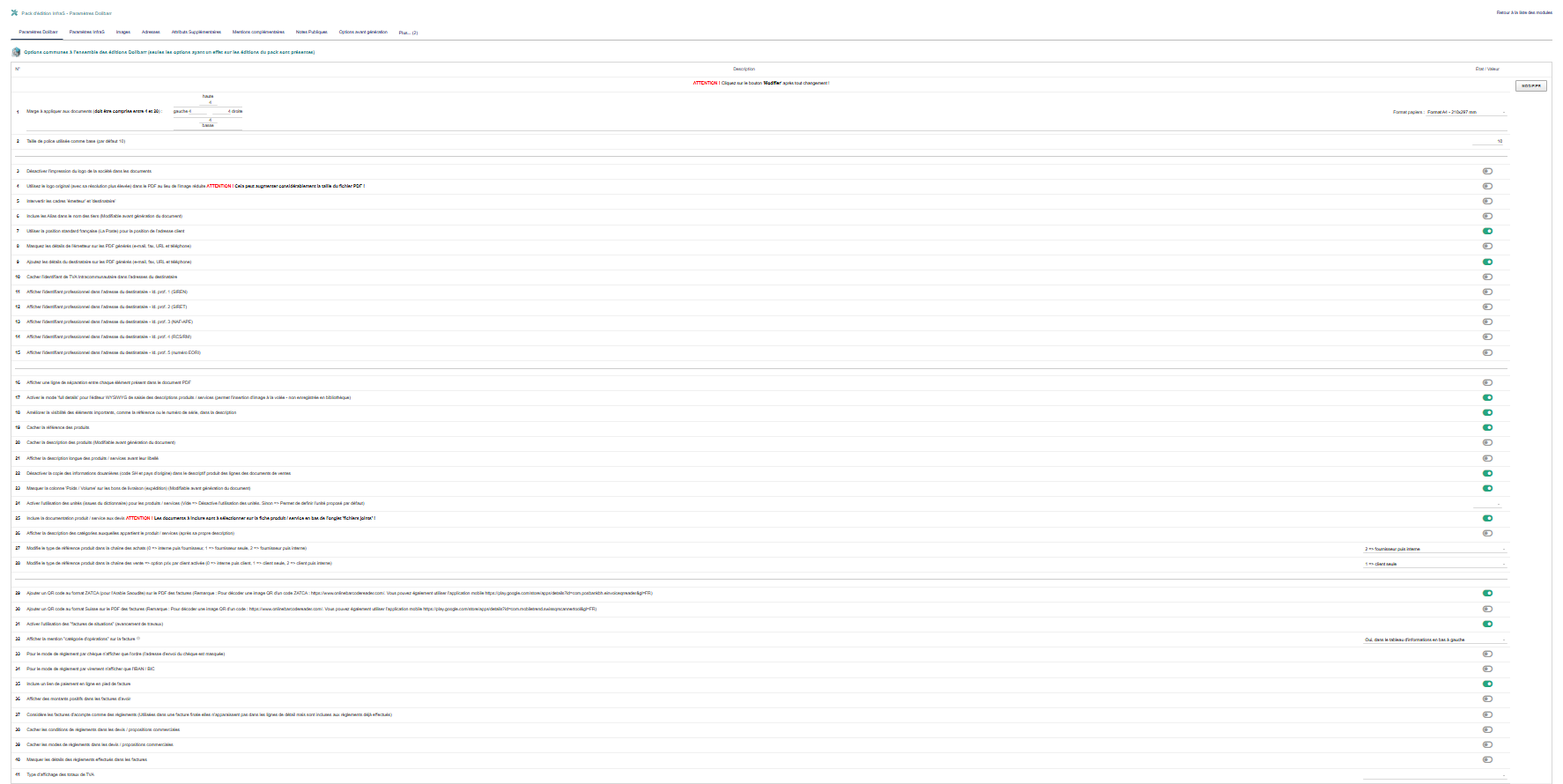Open the 'Mentions complémentaires' tab
Viewport: 1563px width, 784px height.
click(x=258, y=32)
